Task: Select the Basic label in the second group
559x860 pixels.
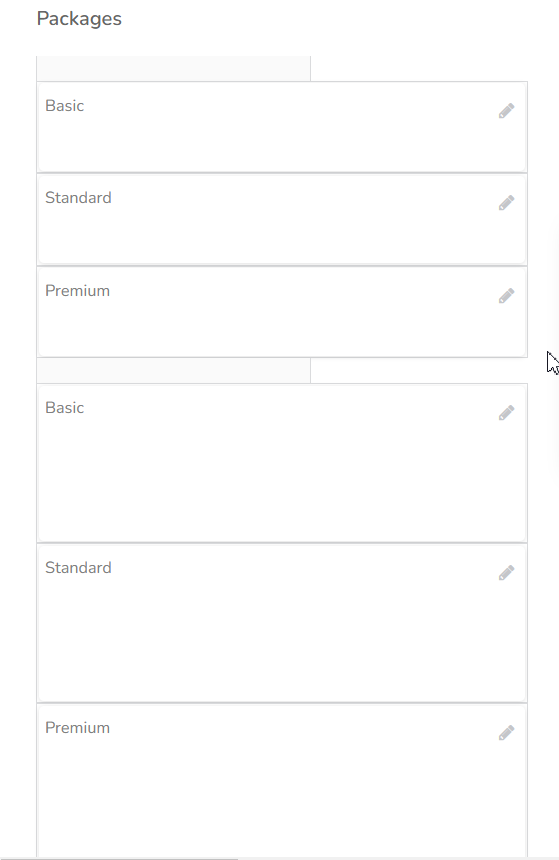Action: [65, 408]
